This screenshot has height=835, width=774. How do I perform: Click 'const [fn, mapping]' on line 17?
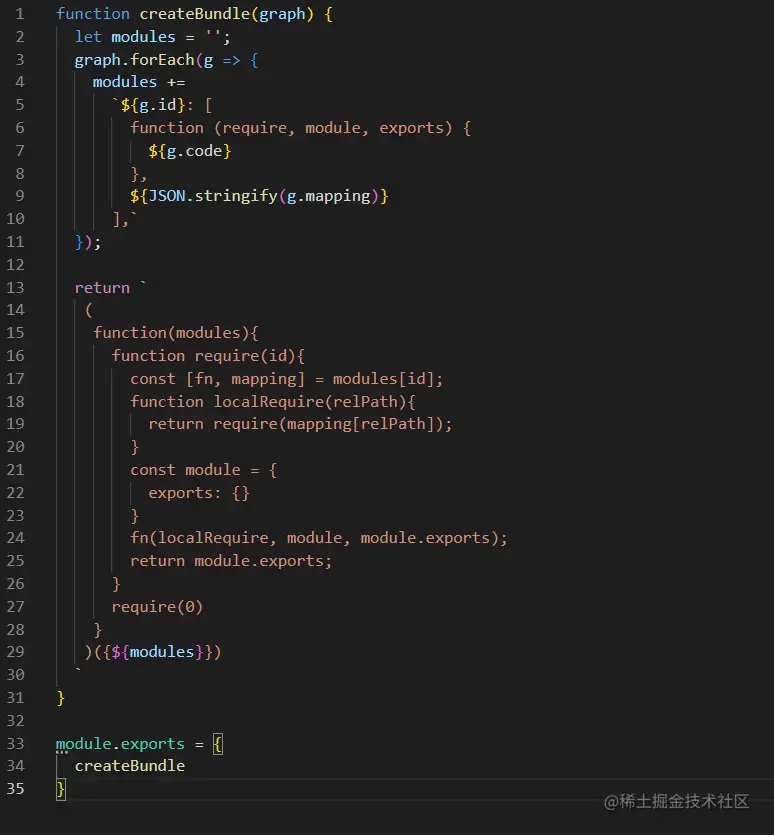click(x=218, y=379)
